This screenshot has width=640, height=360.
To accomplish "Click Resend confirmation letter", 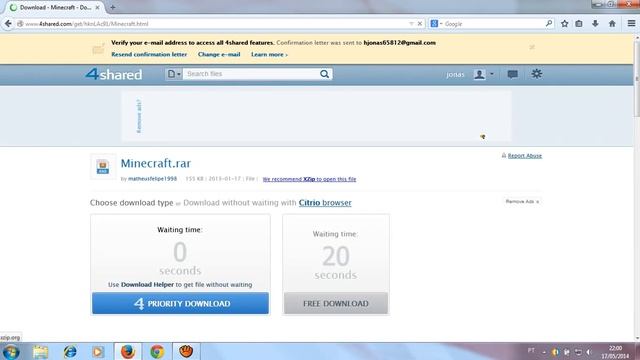I will [x=149, y=54].
